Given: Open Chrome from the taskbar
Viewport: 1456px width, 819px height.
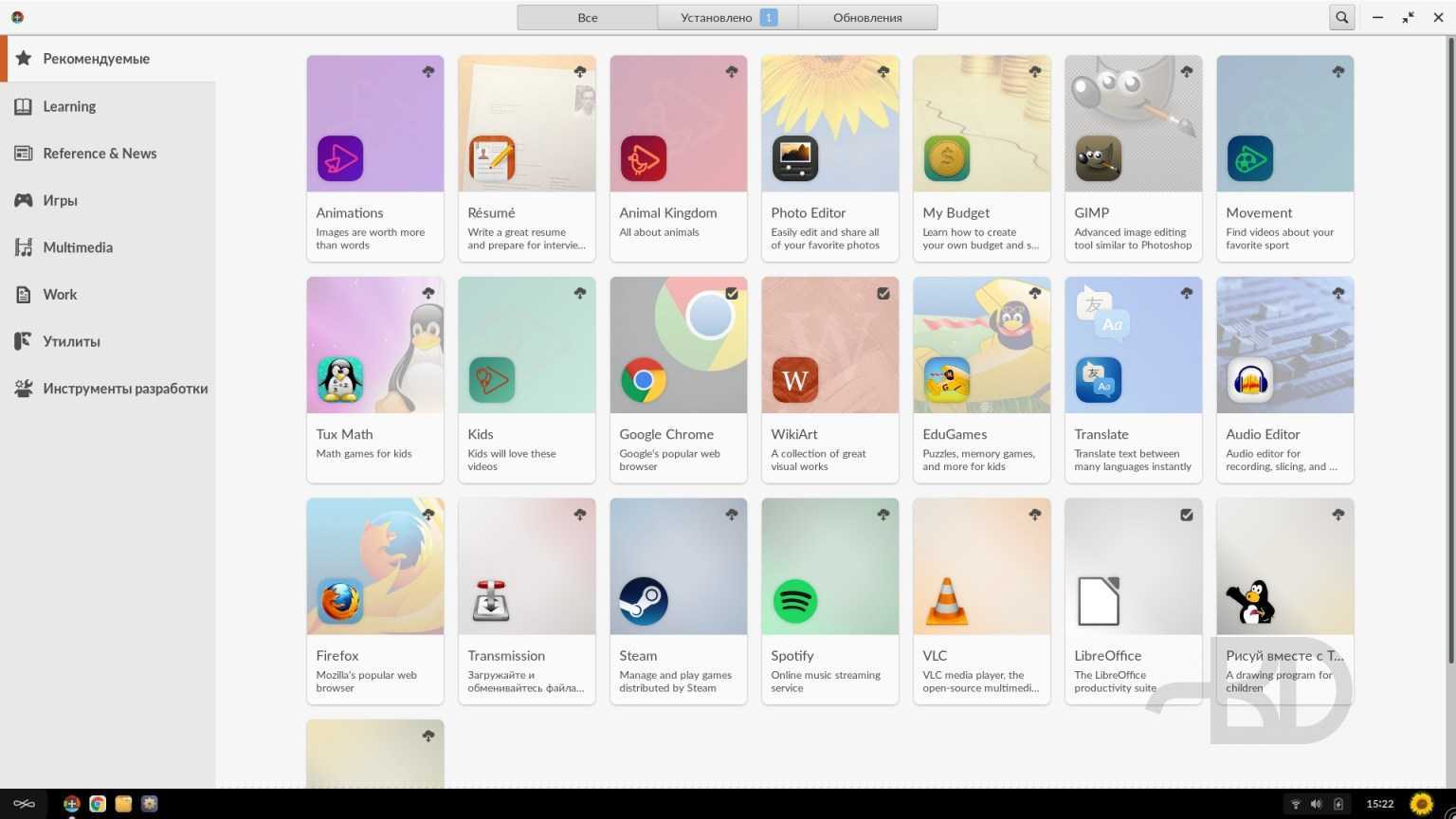Looking at the screenshot, I should pyautogui.click(x=98, y=804).
